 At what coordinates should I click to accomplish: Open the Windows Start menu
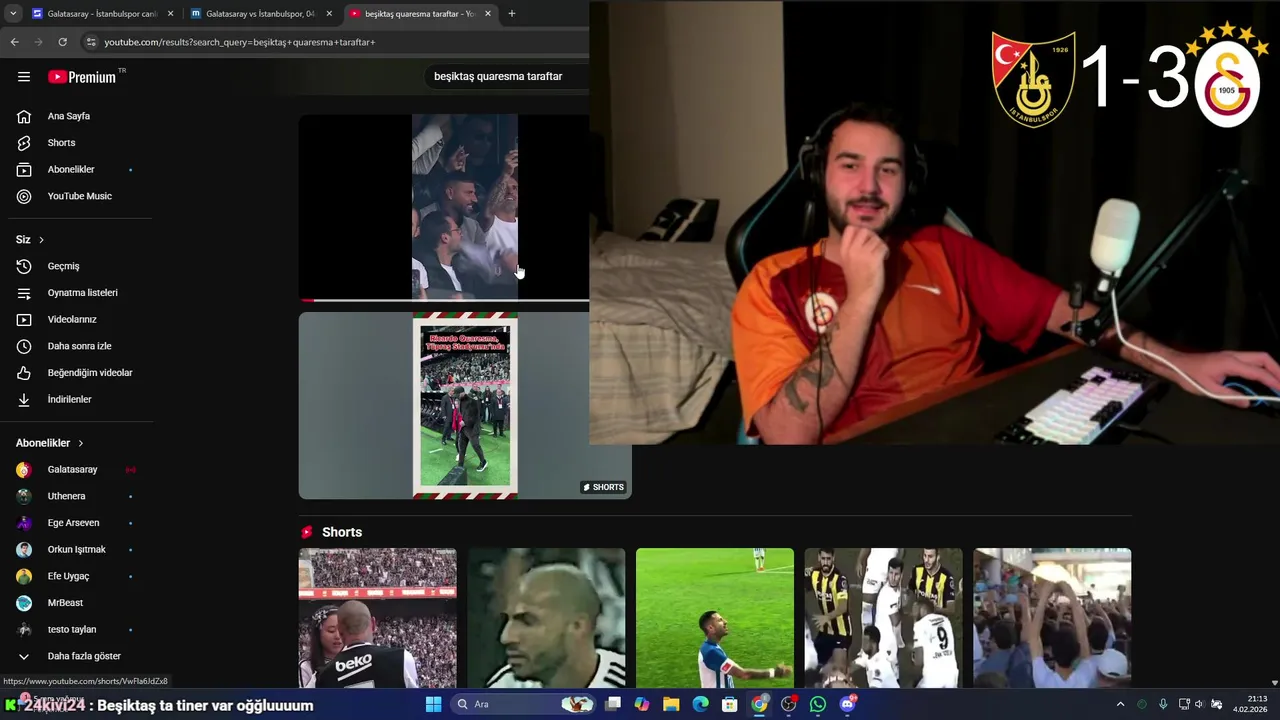coord(433,704)
